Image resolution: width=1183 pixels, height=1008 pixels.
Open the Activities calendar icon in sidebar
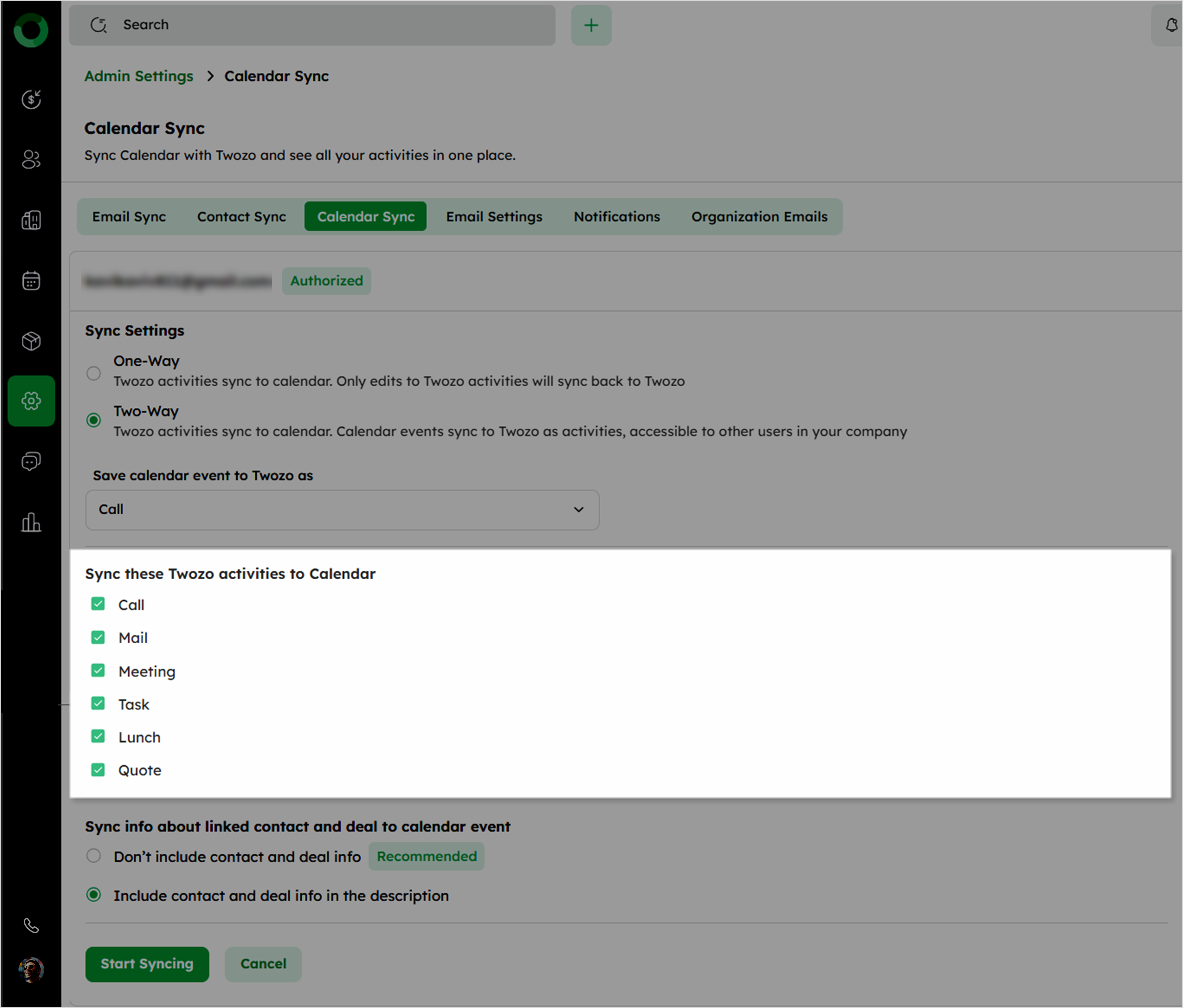[31, 281]
